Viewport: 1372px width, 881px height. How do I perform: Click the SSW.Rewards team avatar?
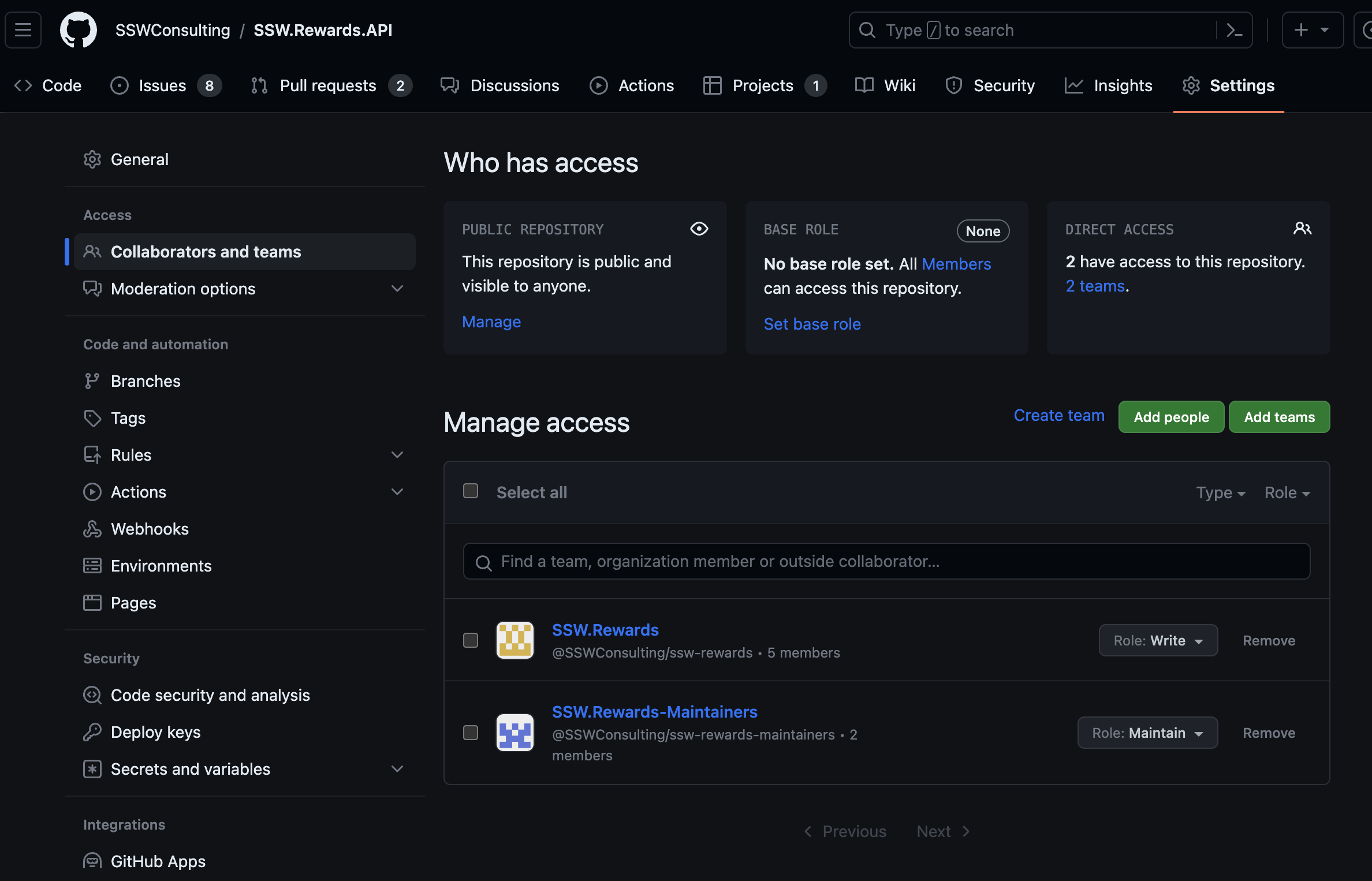coord(514,640)
